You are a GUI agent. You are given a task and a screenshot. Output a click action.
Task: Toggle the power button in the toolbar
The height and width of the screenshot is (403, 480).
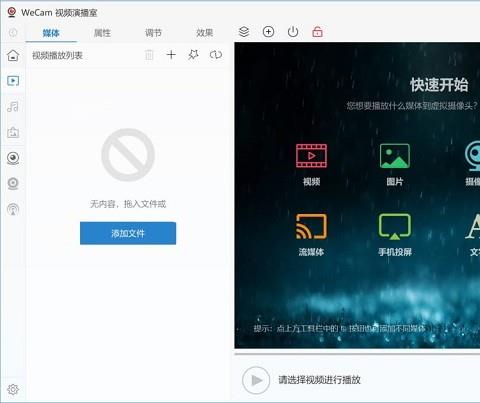[293, 32]
